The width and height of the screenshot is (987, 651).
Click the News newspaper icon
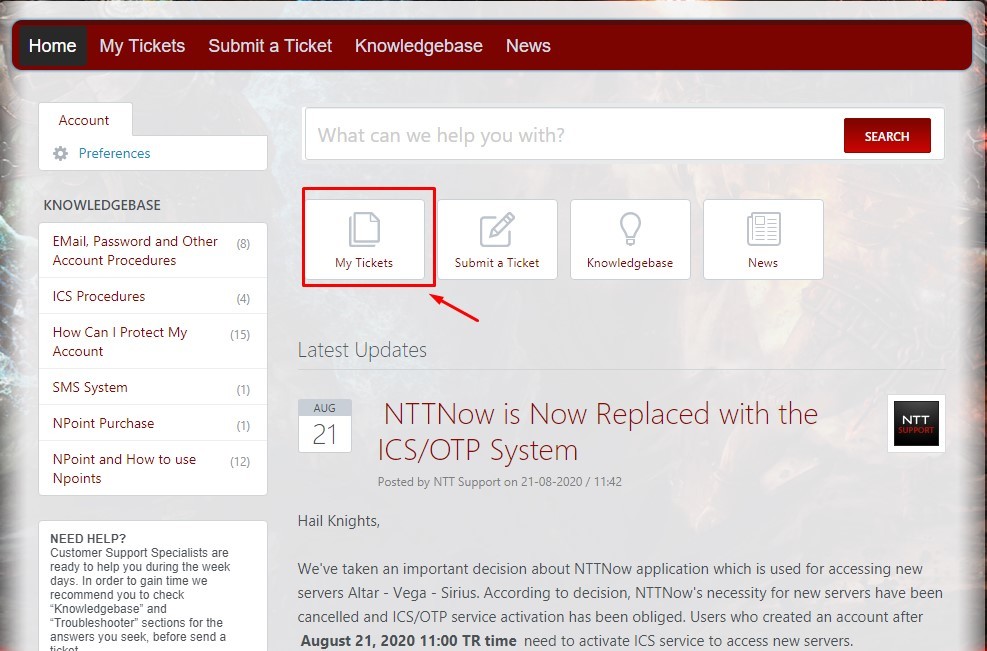tap(764, 229)
